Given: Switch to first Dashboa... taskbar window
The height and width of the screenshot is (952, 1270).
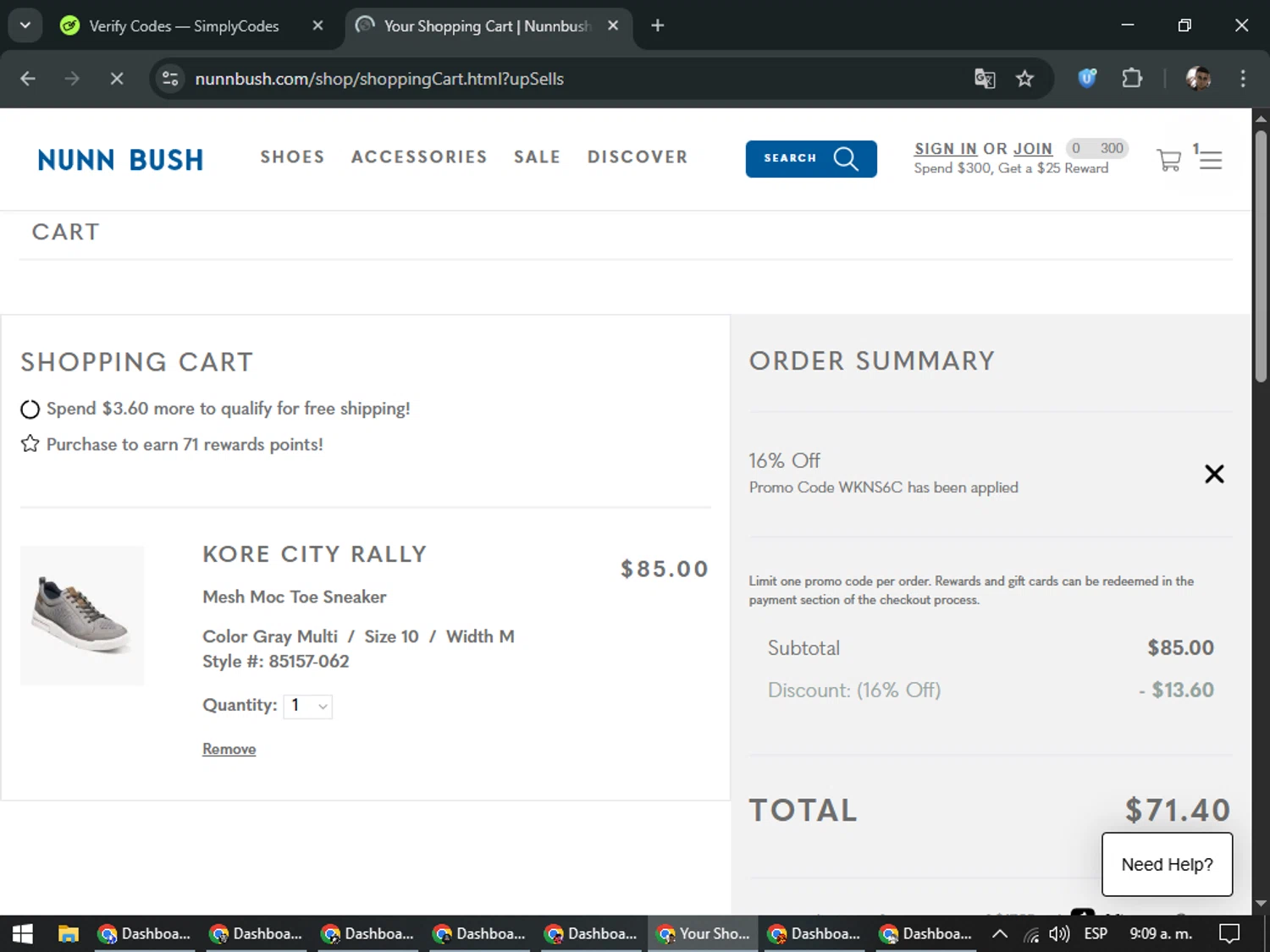Looking at the screenshot, I should (144, 933).
